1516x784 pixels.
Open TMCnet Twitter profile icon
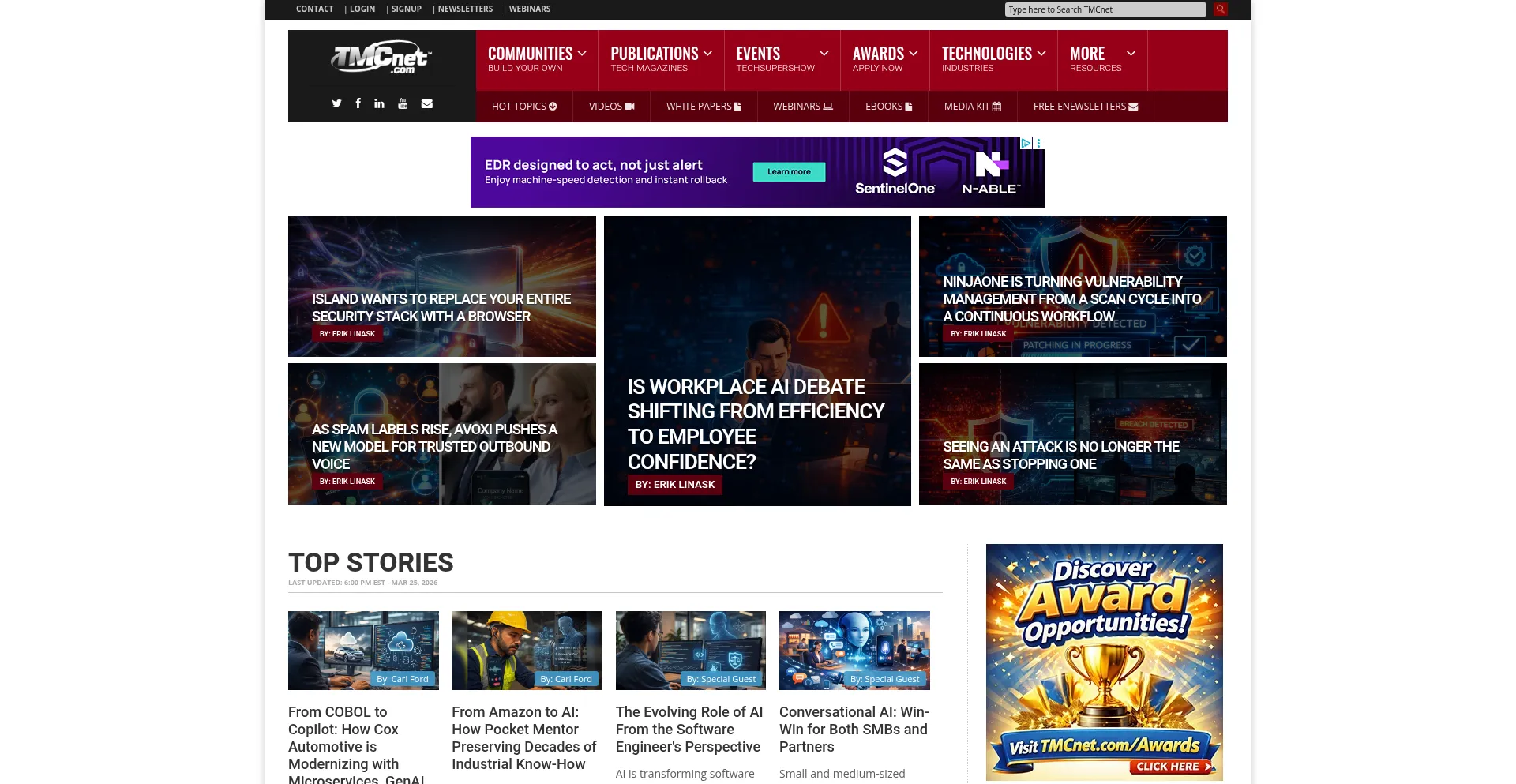coord(336,103)
